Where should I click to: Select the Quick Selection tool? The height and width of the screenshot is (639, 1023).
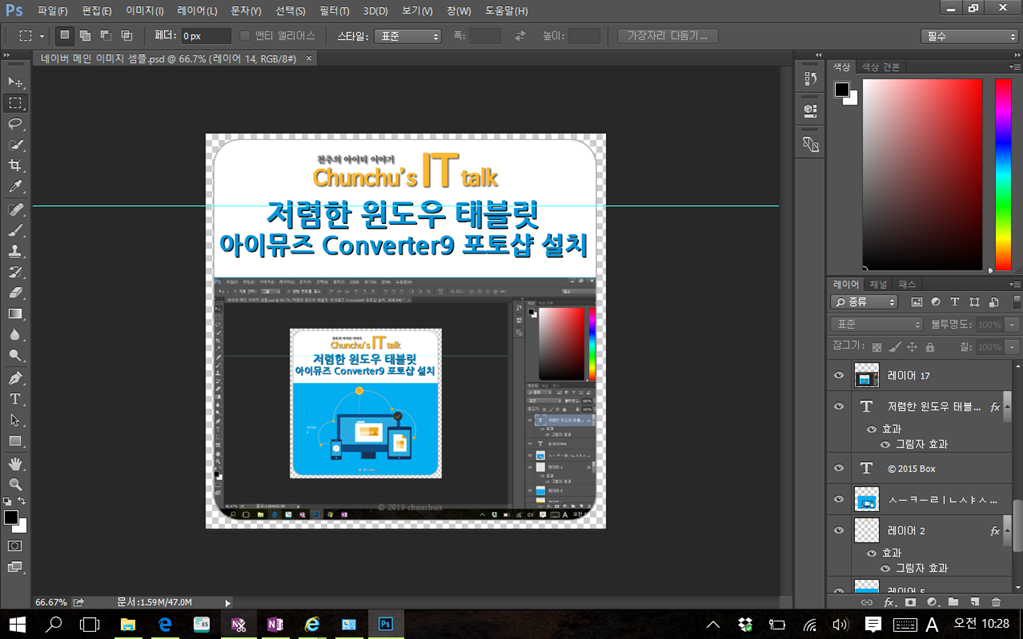point(15,145)
